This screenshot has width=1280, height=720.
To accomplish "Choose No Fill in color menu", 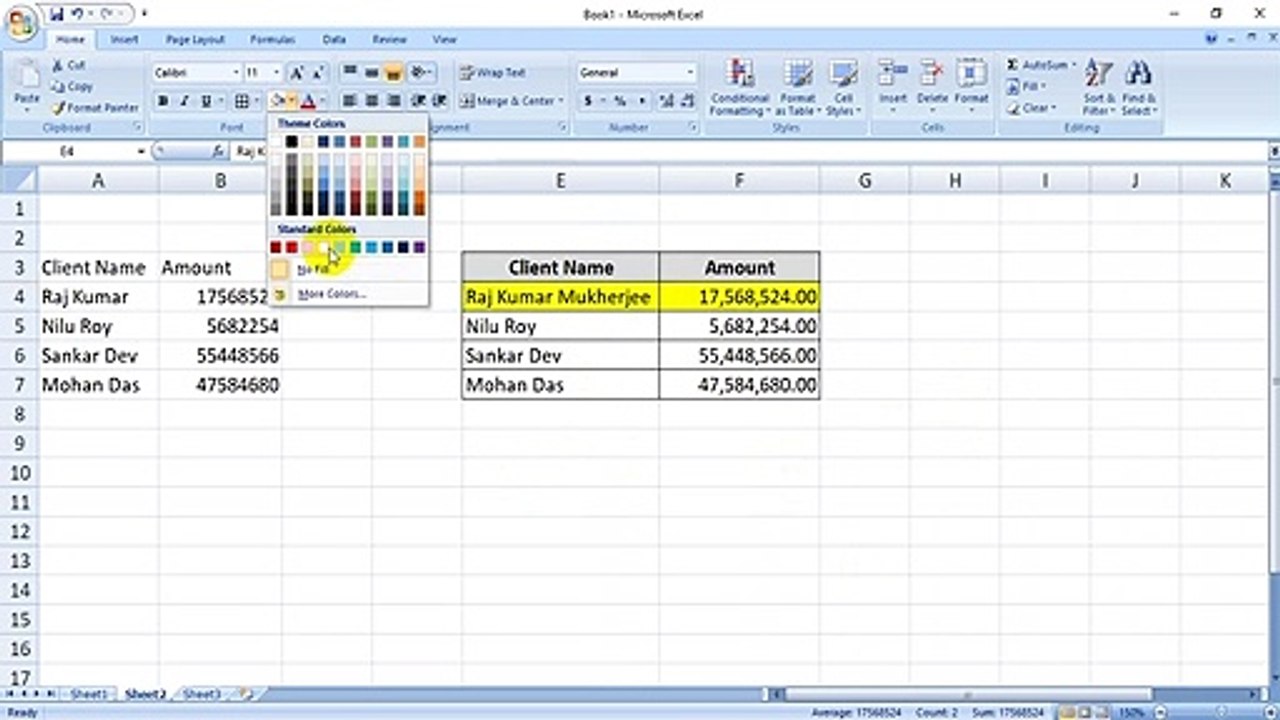I will click(x=348, y=269).
